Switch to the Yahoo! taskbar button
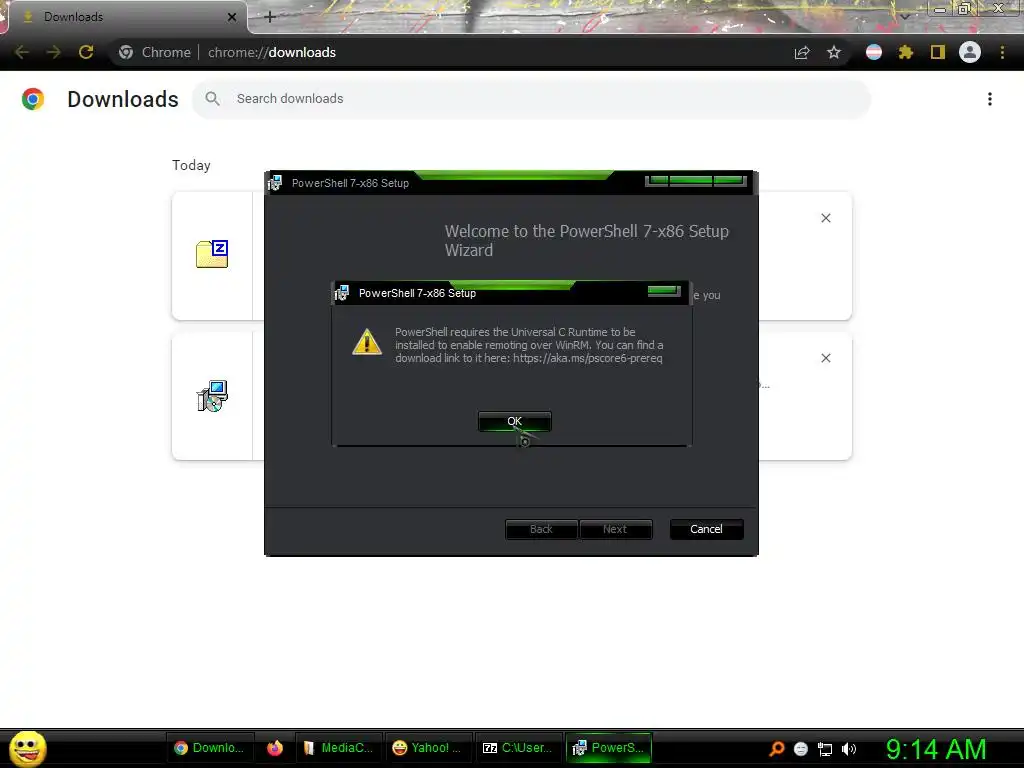The image size is (1024, 768). pyautogui.click(x=427, y=748)
